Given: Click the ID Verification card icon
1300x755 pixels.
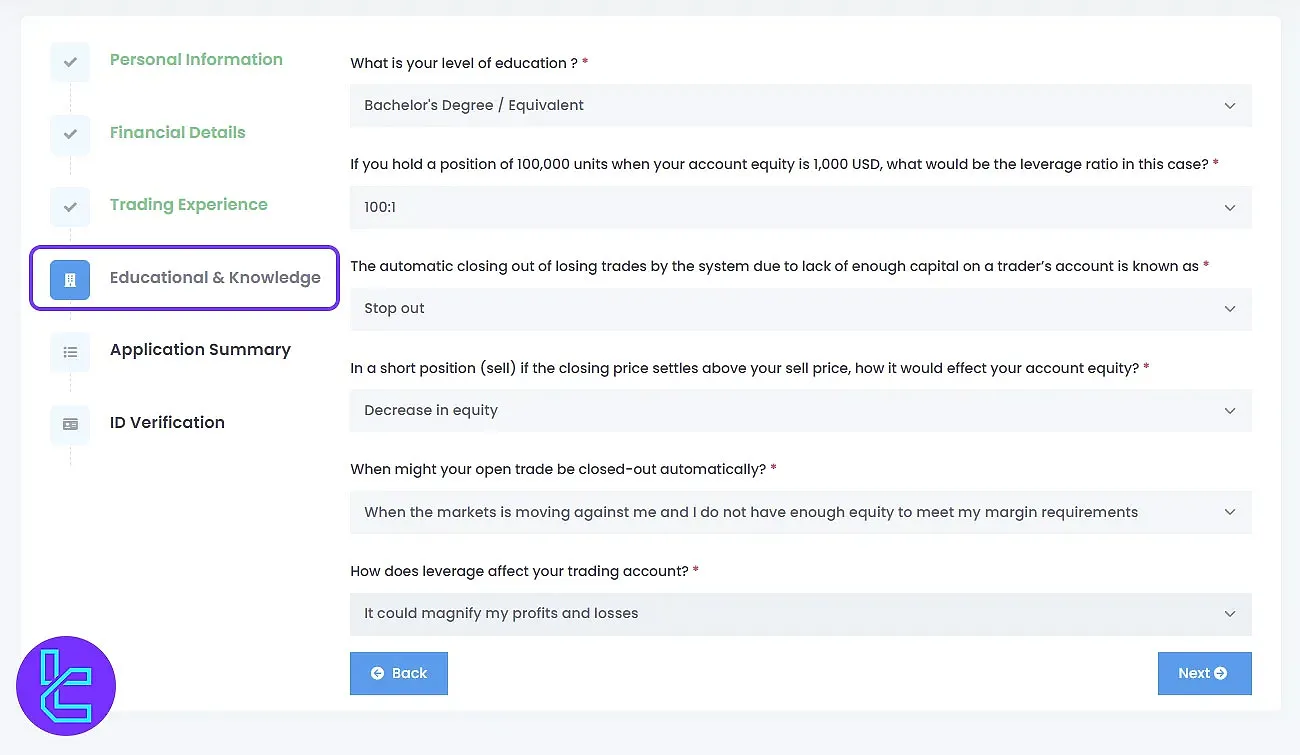Looking at the screenshot, I should [69, 424].
